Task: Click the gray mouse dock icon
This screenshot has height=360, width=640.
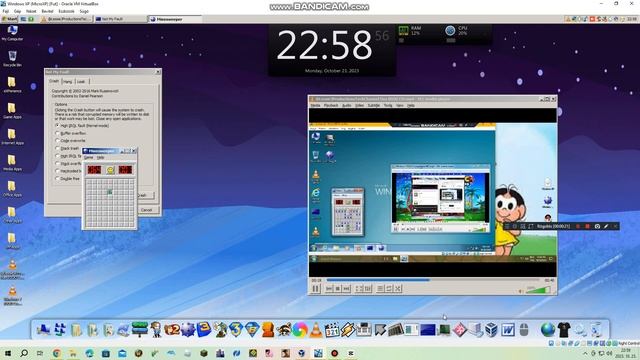Action: point(524,329)
